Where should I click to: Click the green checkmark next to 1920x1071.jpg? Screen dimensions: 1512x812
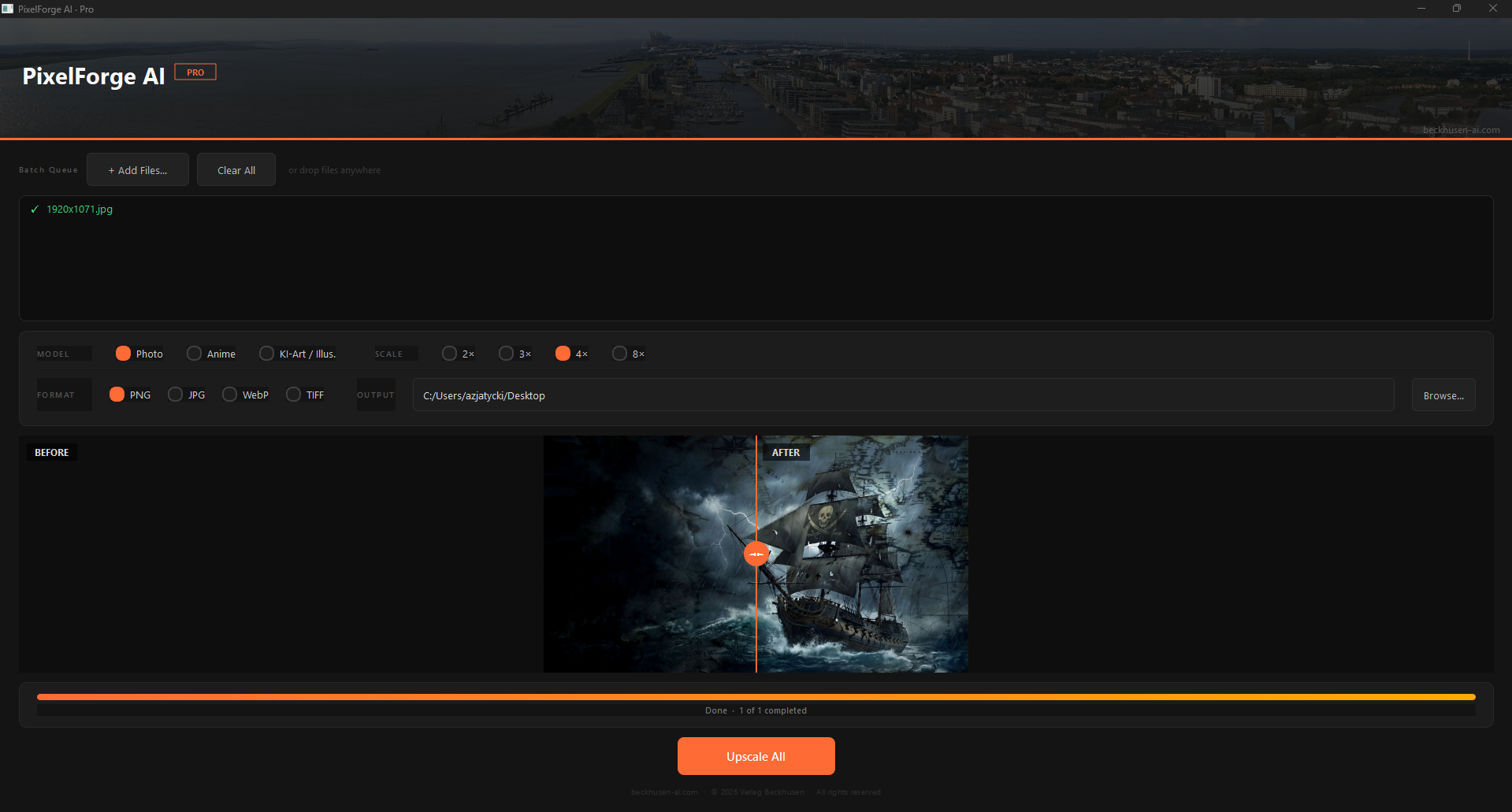pyautogui.click(x=35, y=209)
